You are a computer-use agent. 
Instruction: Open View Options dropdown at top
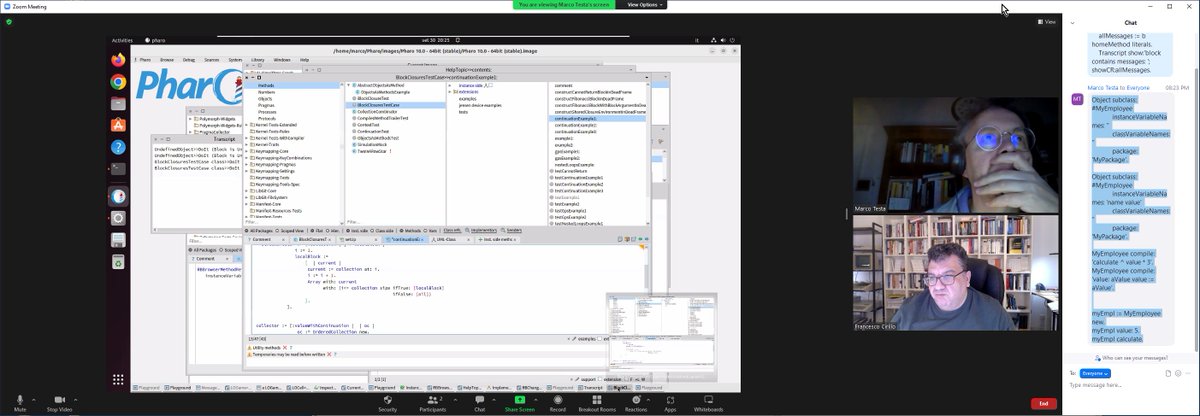pyautogui.click(x=642, y=5)
